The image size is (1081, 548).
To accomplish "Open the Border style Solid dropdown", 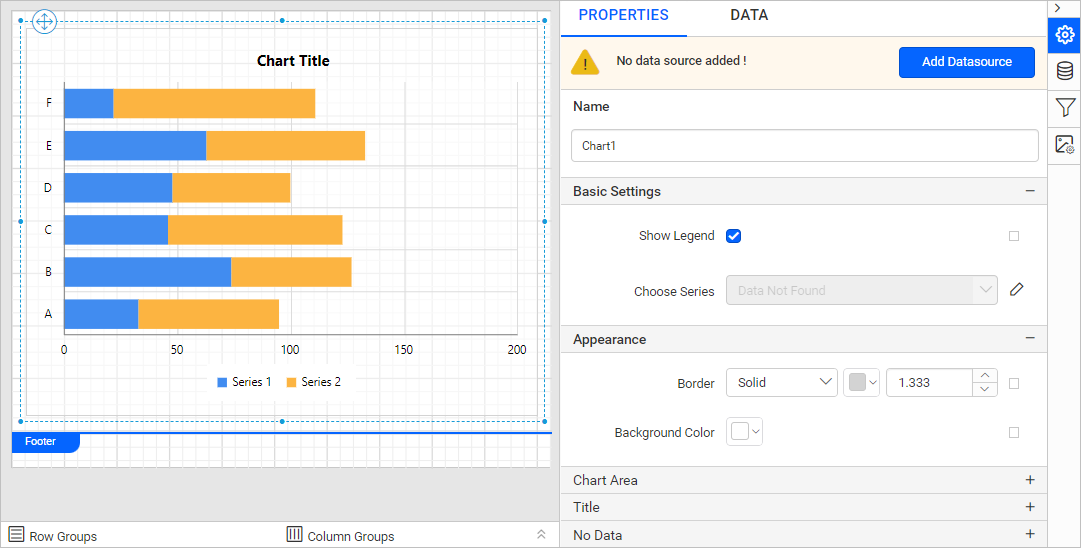I will pyautogui.click(x=781, y=383).
